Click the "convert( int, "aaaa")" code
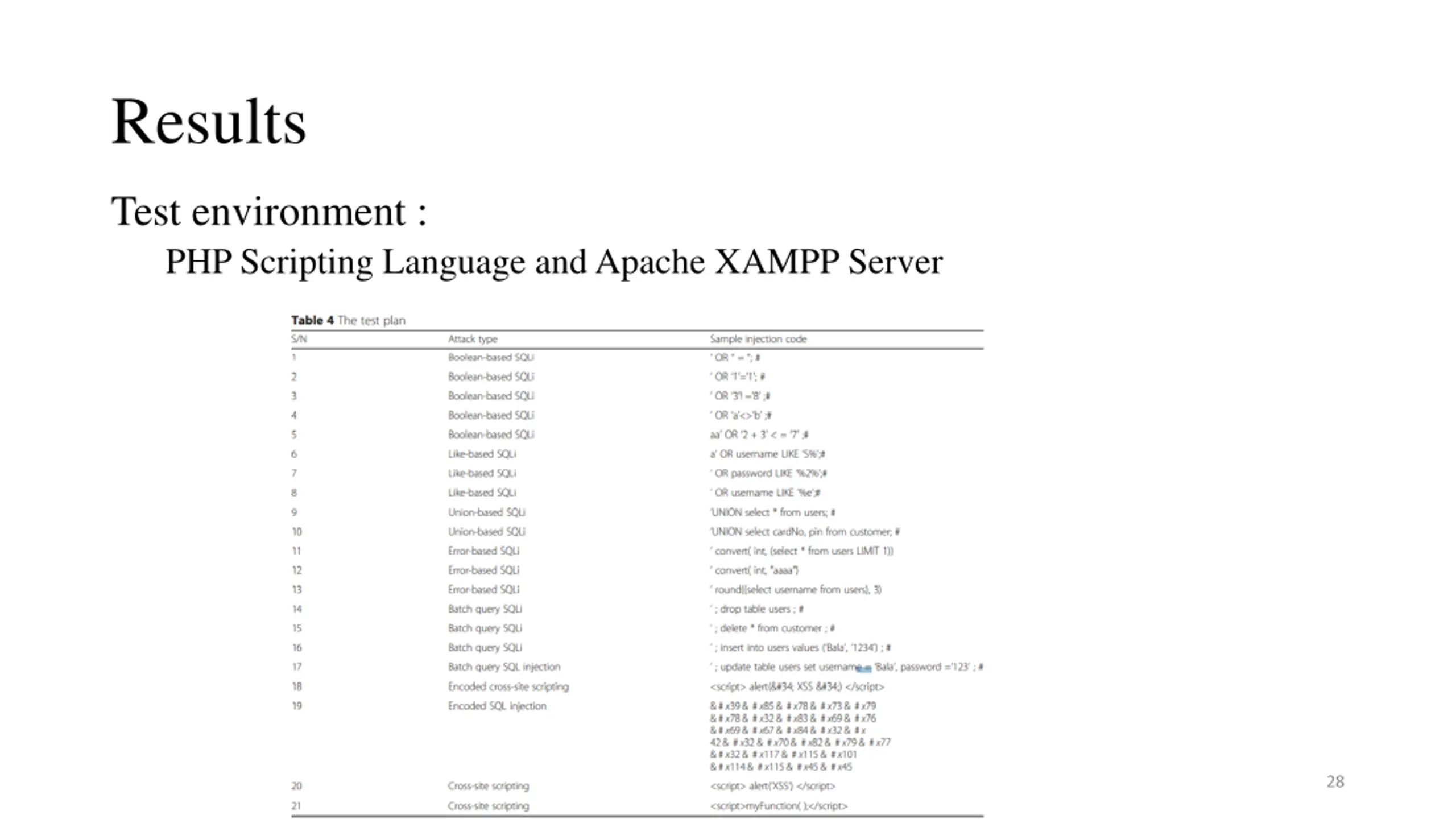Viewport: 1456px width, 819px height. 754,570
